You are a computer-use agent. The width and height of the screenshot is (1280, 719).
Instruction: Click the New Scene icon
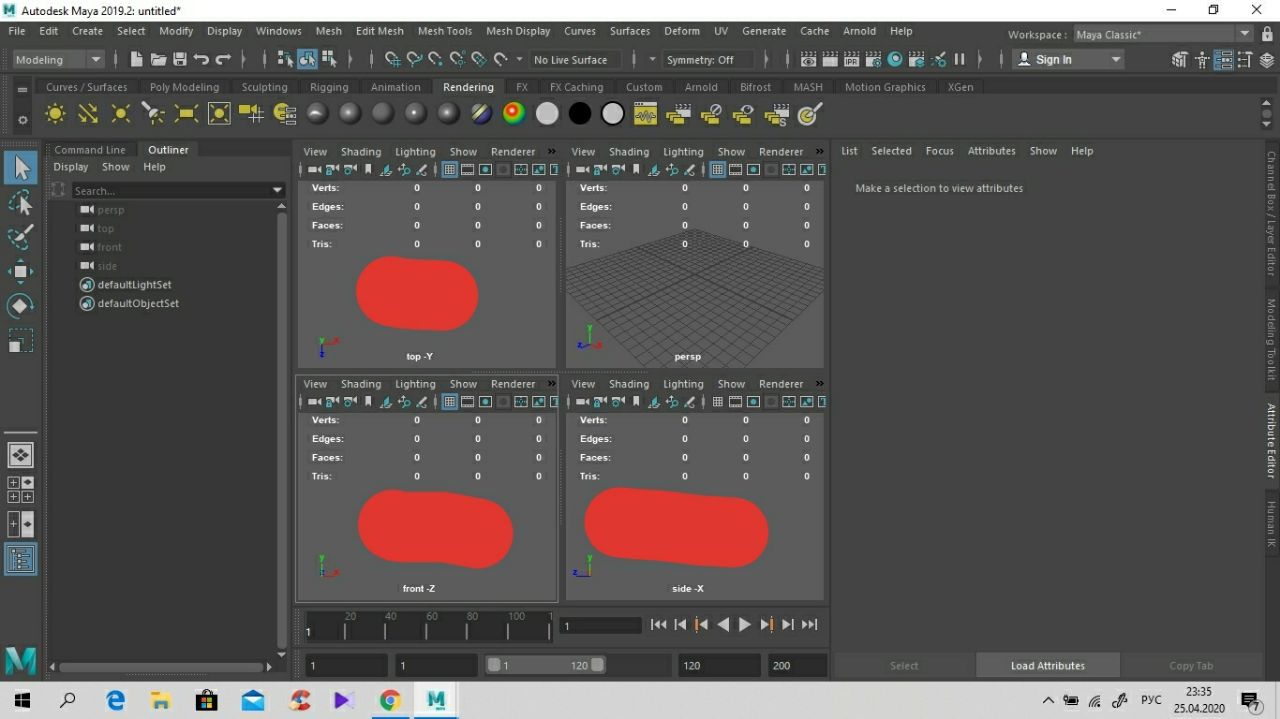(137, 60)
